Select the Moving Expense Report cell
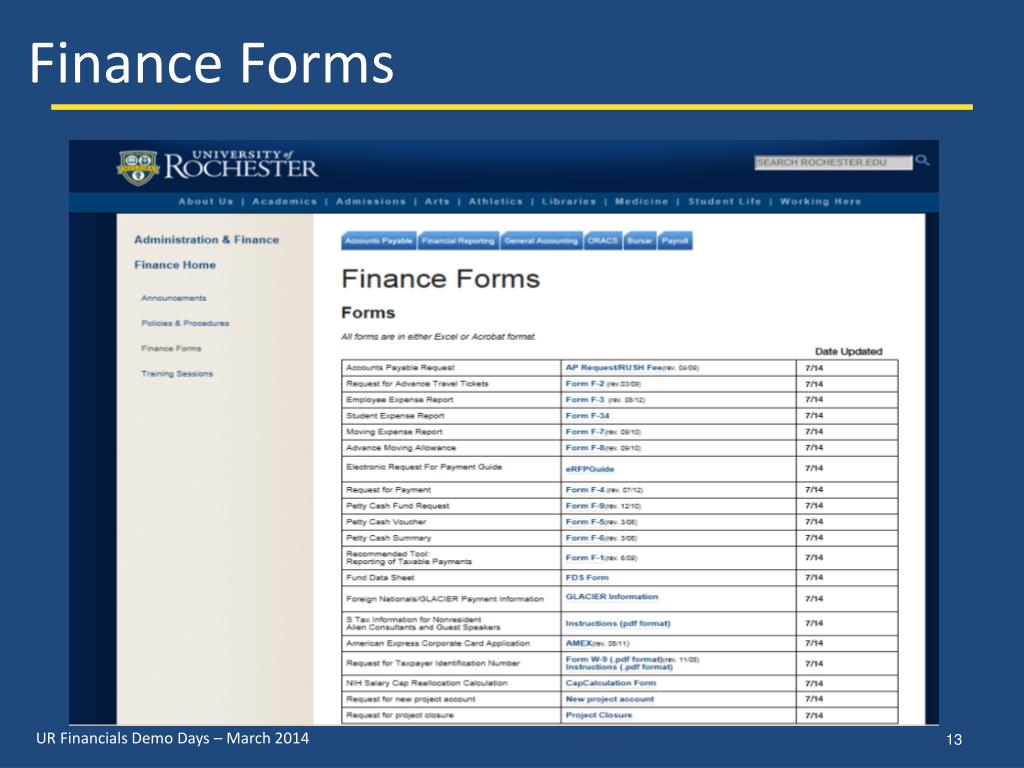This screenshot has height=768, width=1024. (451, 432)
